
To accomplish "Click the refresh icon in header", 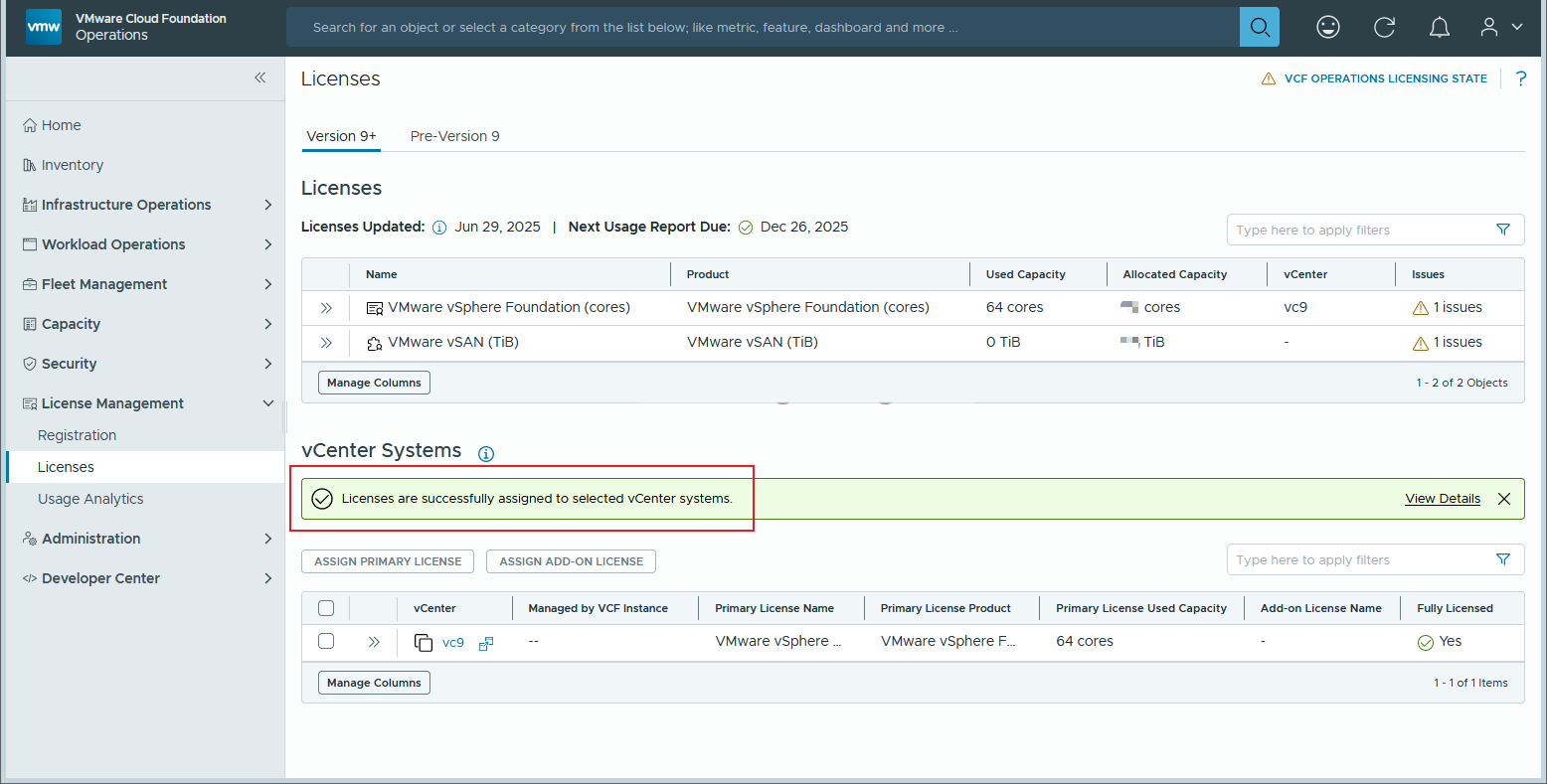I will [1384, 27].
